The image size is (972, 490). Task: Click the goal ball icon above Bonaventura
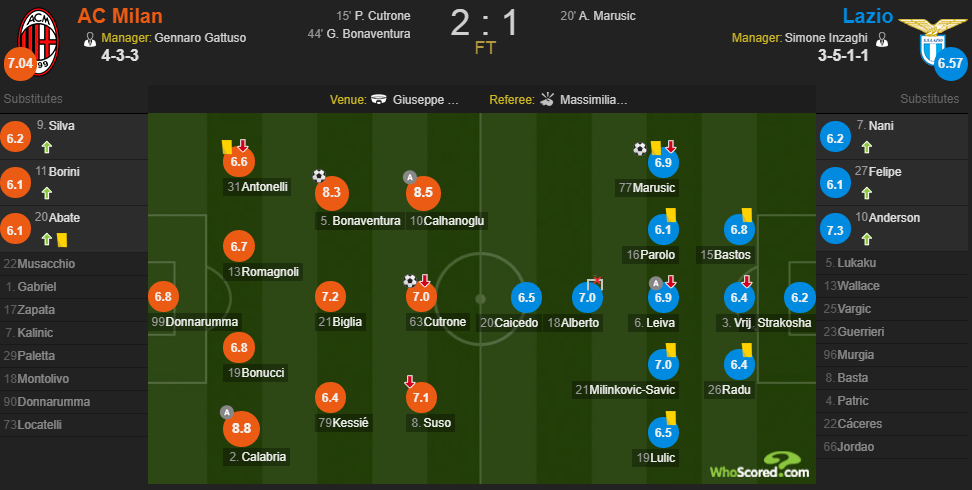(319, 176)
